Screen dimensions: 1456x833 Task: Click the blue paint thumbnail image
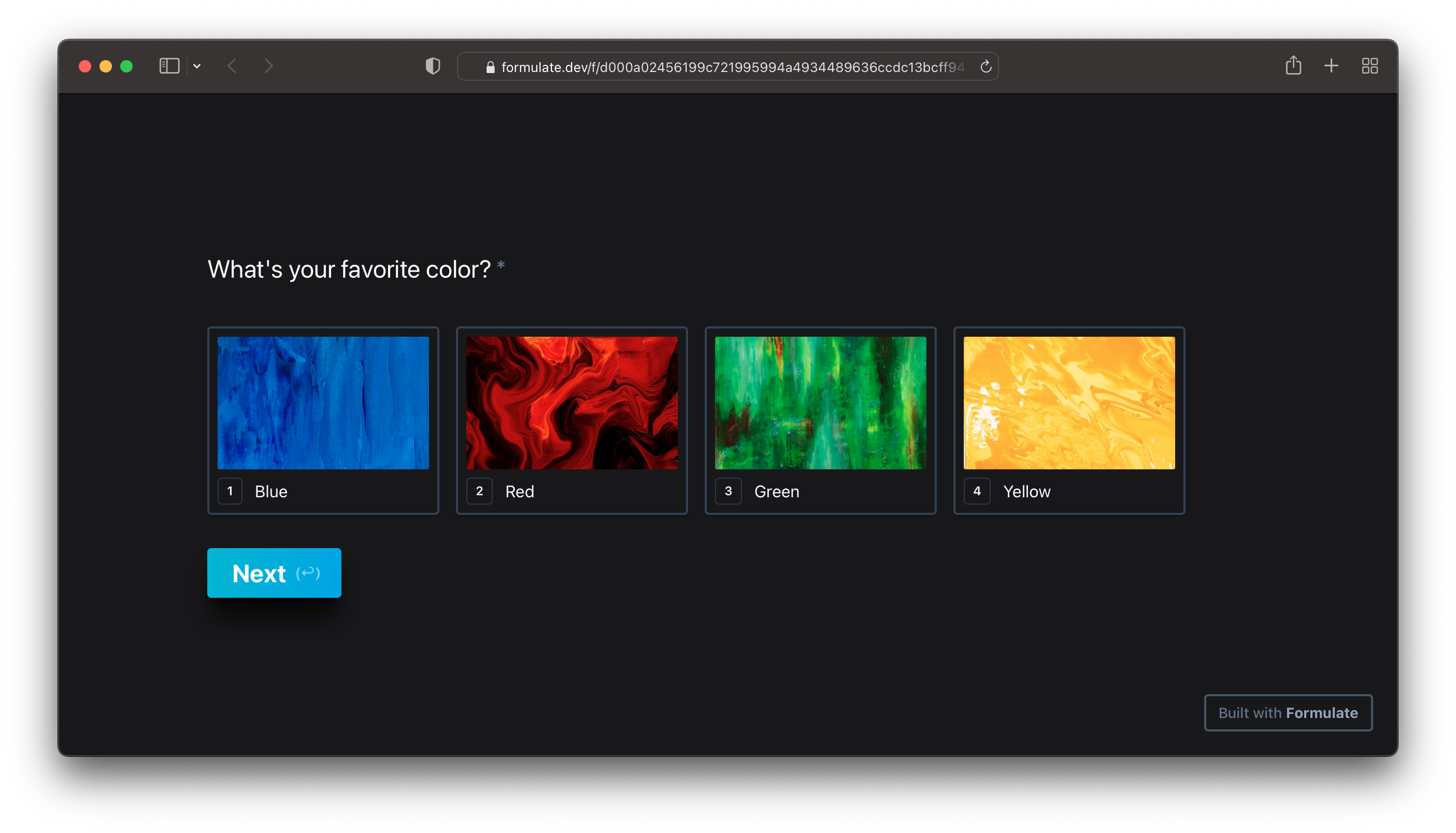323,403
